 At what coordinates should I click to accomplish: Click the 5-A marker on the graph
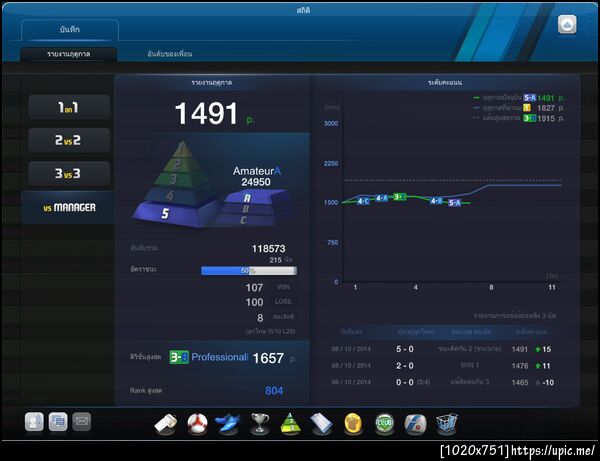[455, 203]
